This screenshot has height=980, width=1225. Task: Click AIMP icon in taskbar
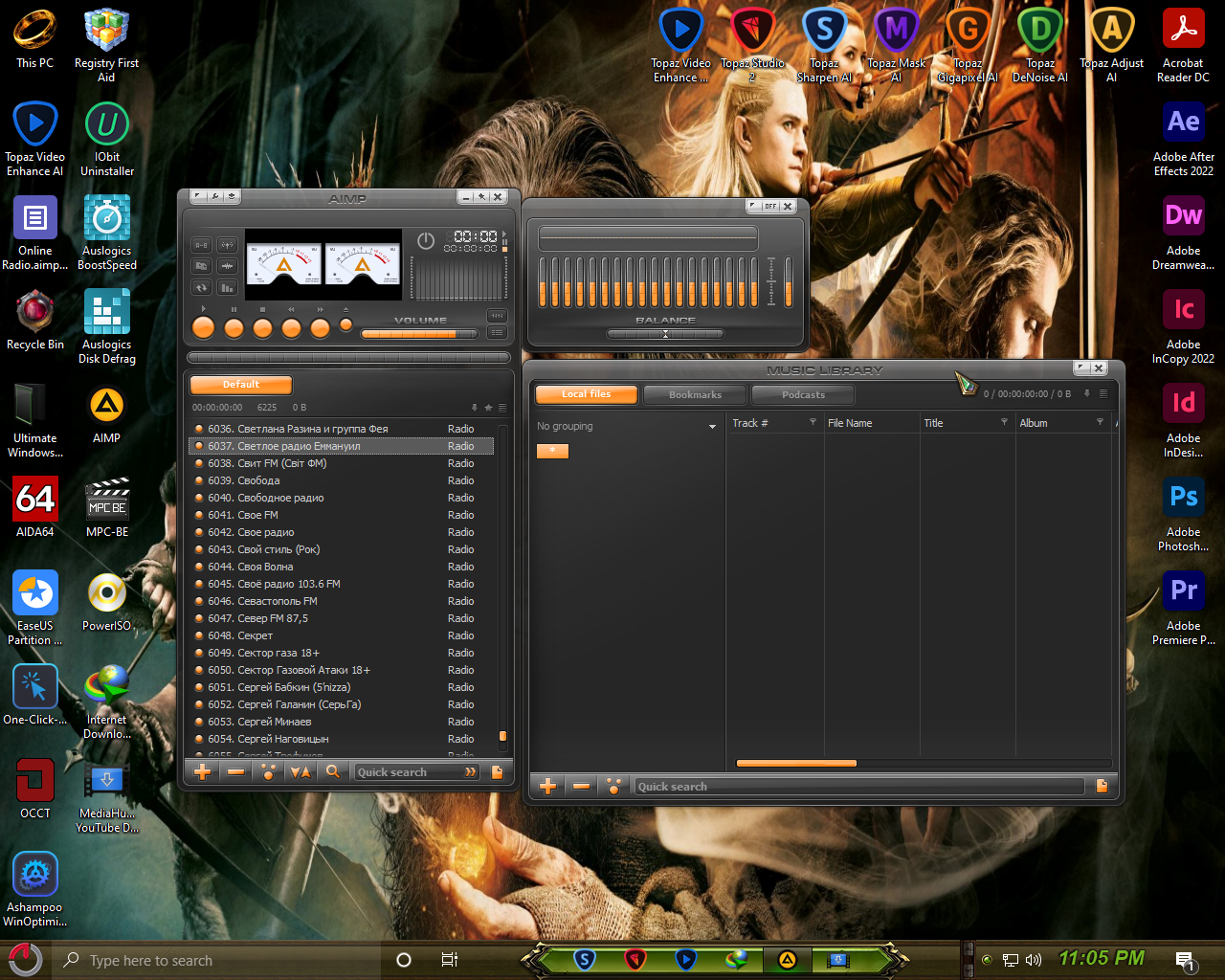(787, 959)
